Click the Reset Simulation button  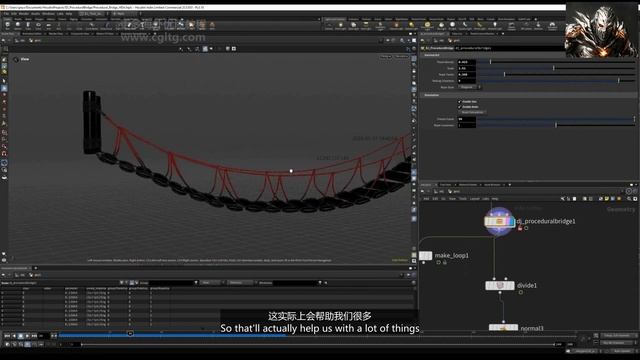click(x=472, y=112)
